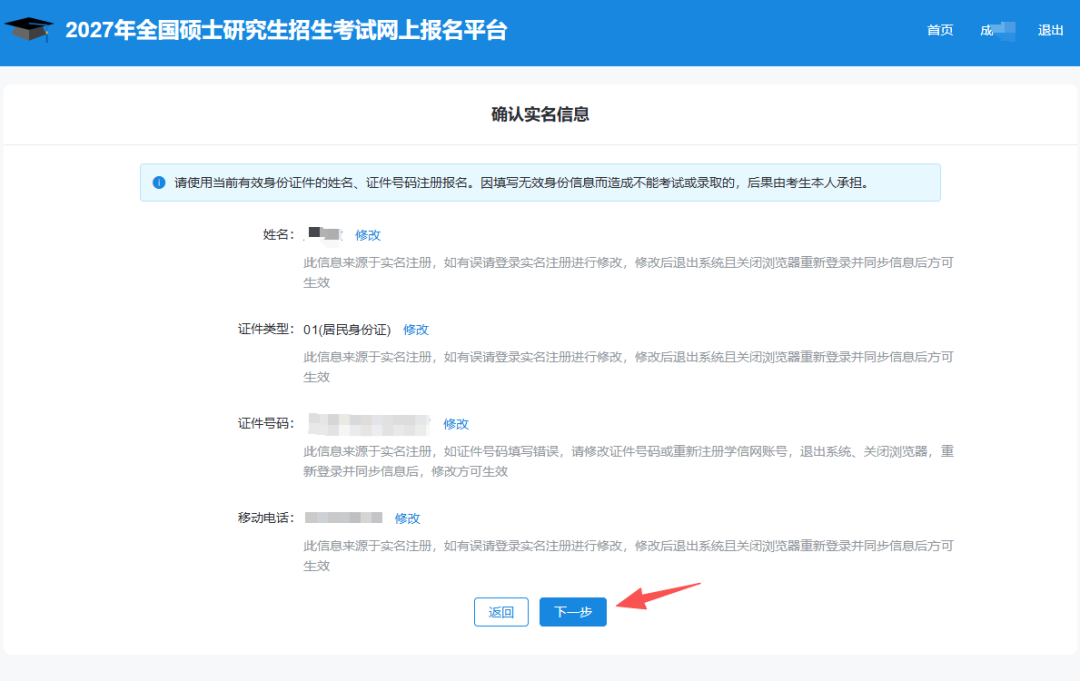
Task: Click 退出 to log out
Action: point(1050,30)
